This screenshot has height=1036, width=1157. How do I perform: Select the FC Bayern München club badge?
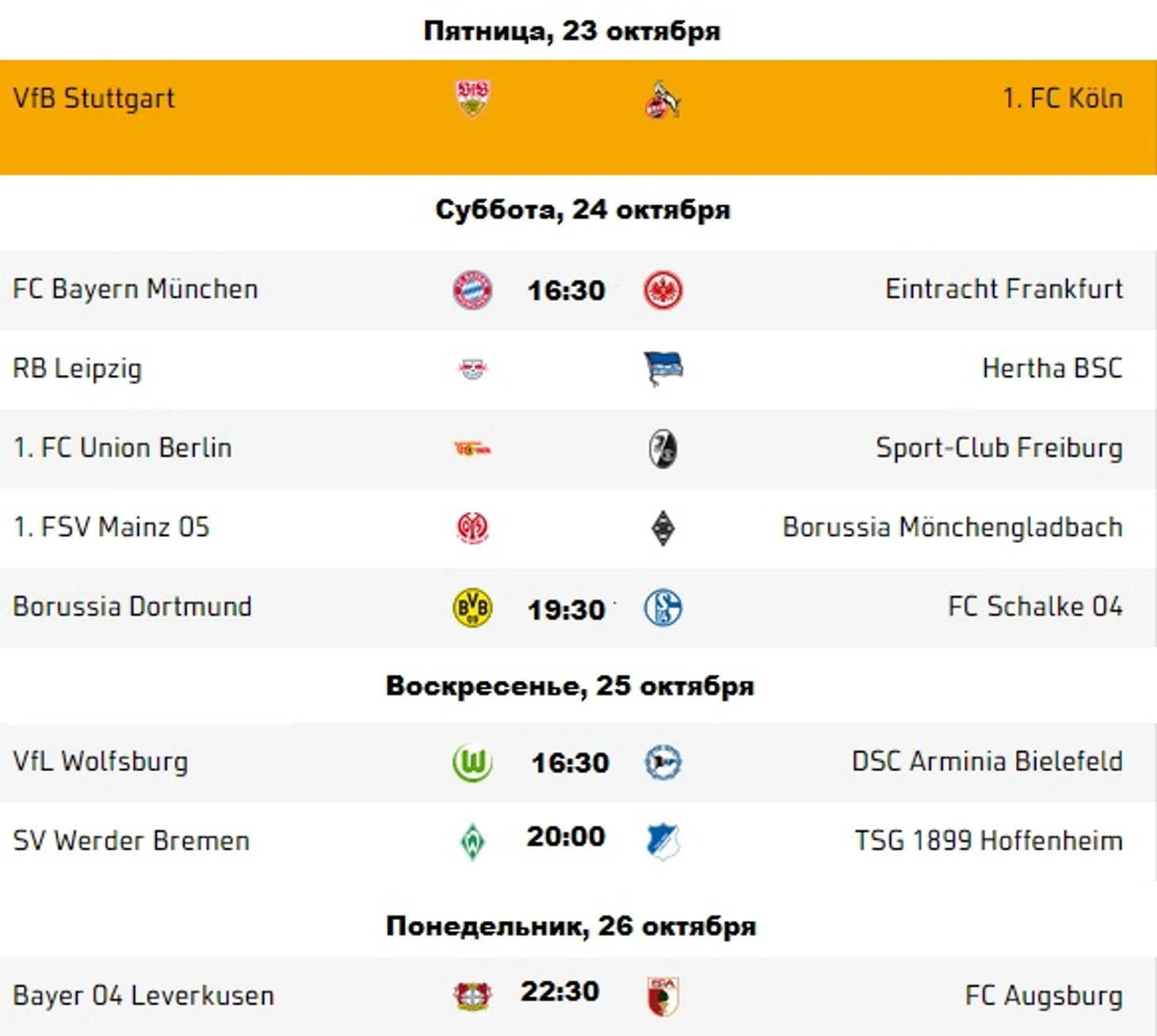point(472,290)
